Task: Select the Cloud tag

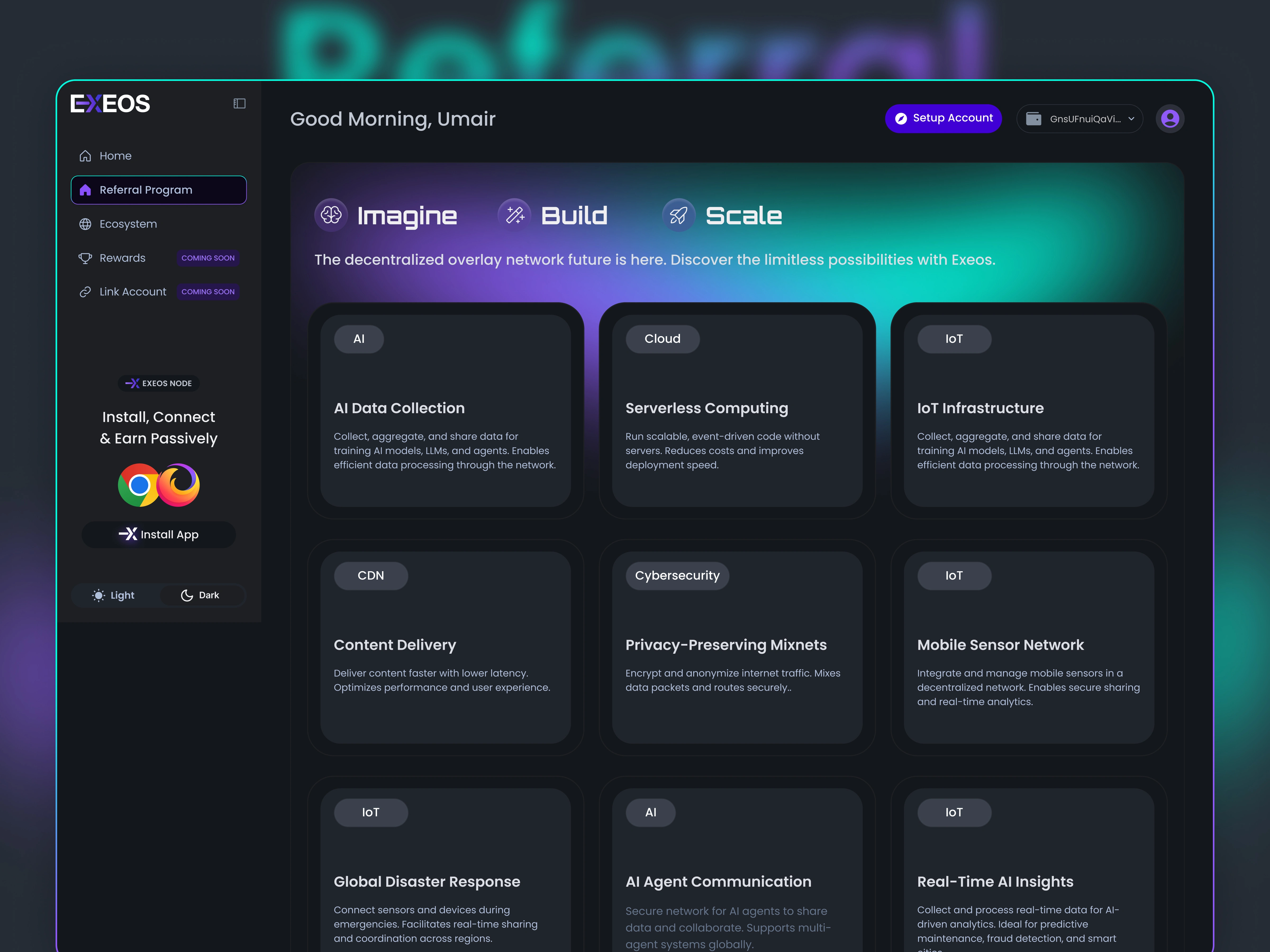Action: [x=663, y=339]
